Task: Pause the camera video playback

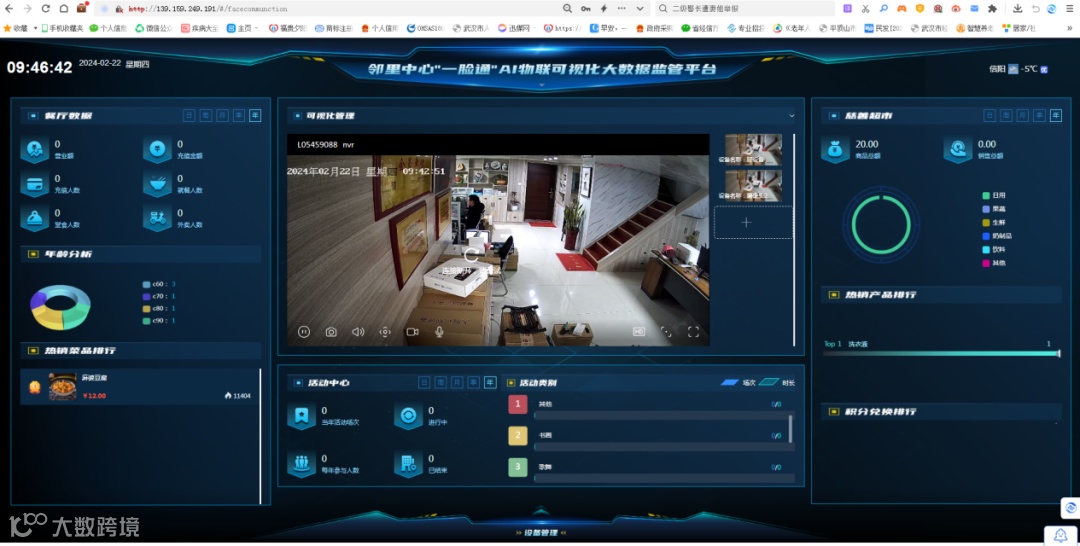Action: pyautogui.click(x=304, y=332)
